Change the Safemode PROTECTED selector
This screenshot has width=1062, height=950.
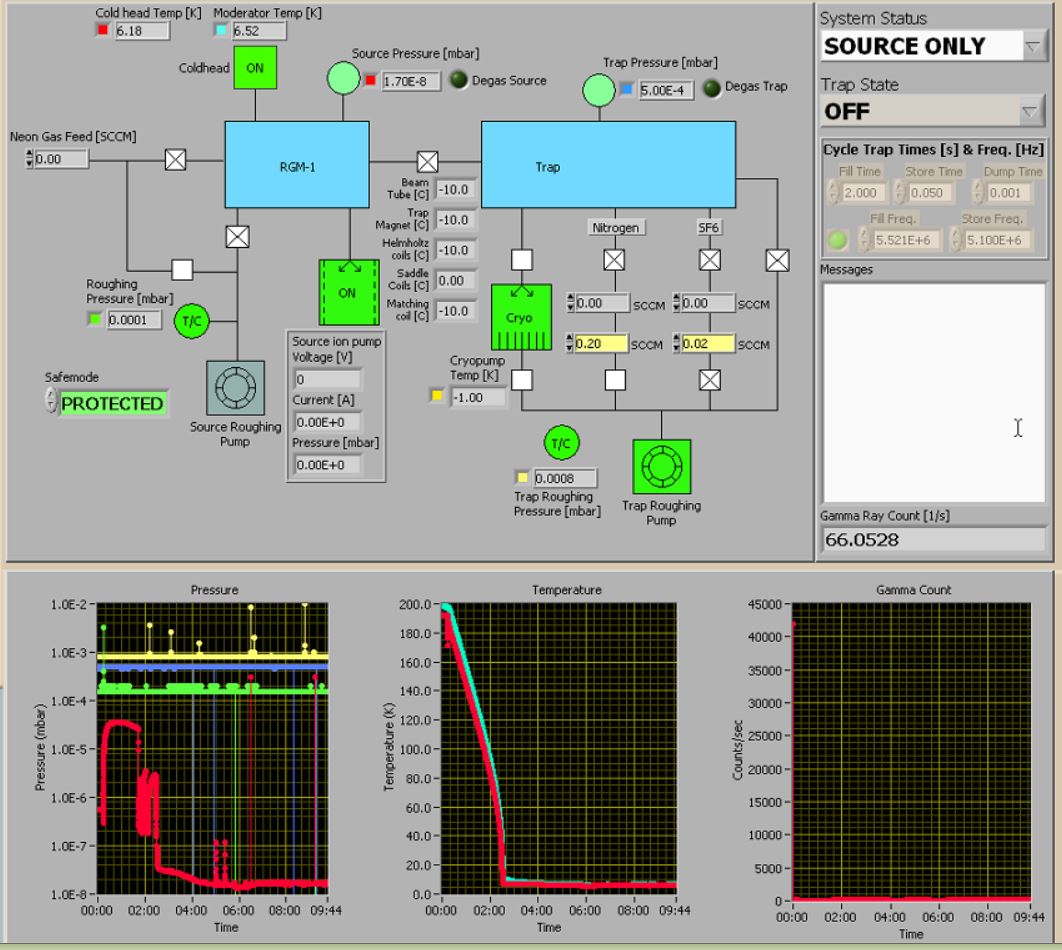[52, 403]
